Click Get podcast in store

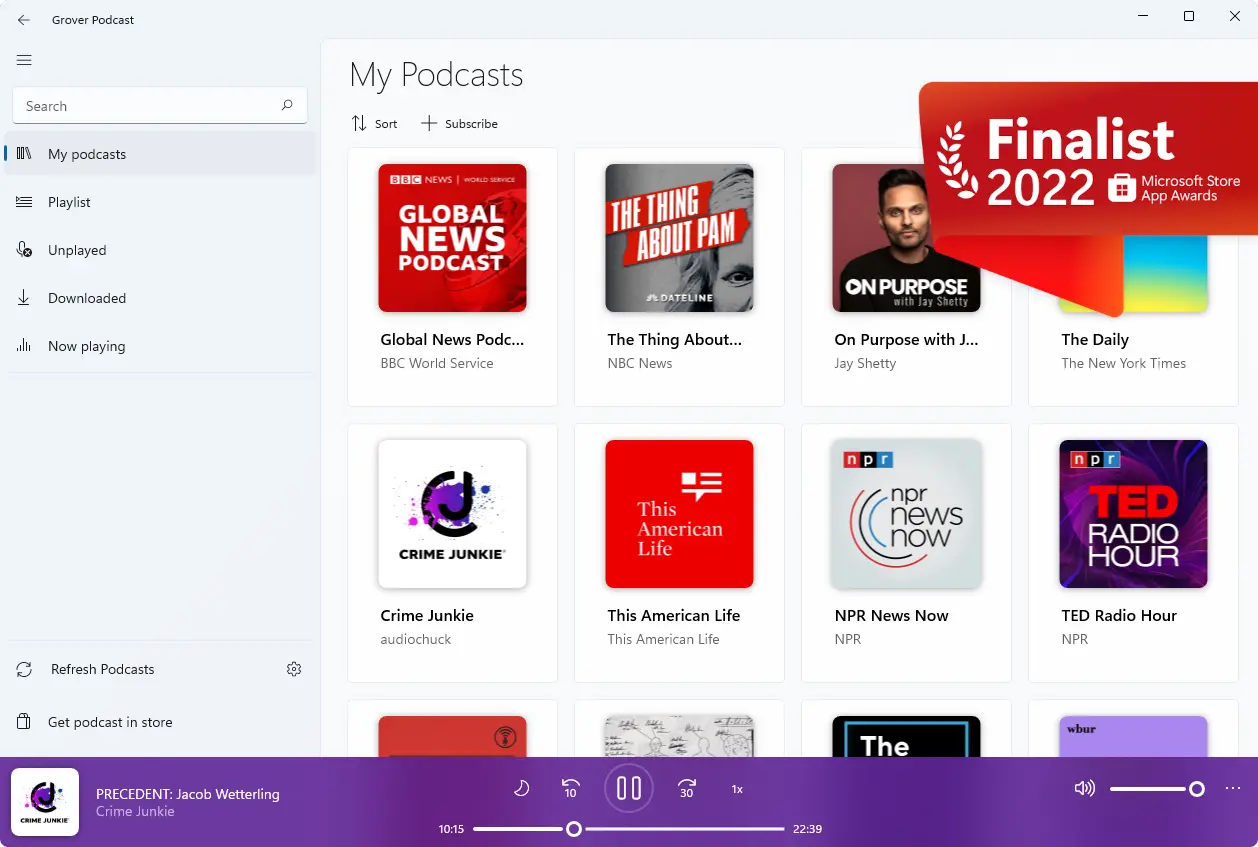tap(110, 722)
